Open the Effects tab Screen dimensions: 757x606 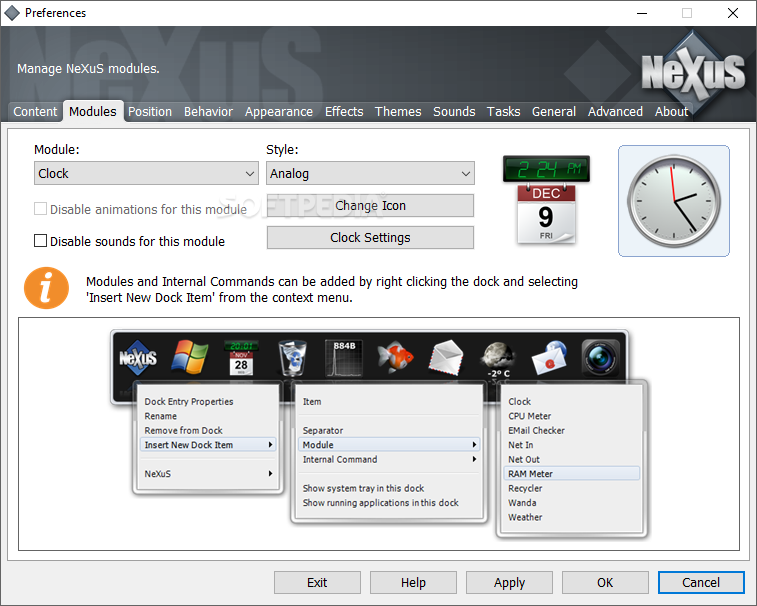click(344, 112)
